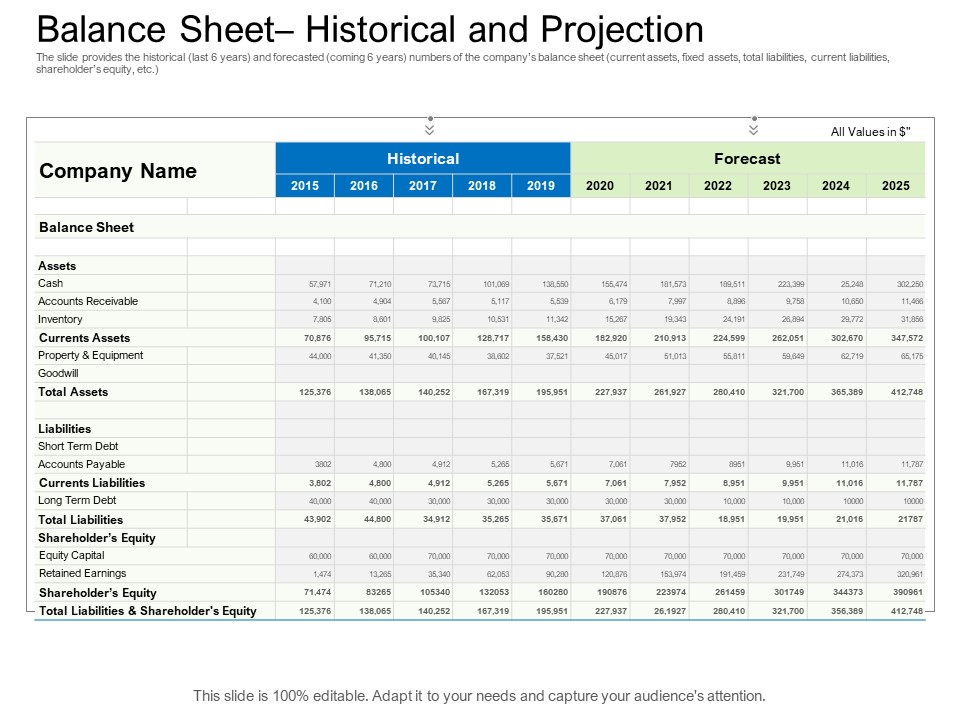Screen dimensions: 960x720
Task: Select Retained Earnings value 320,961
Action: pos(911,574)
